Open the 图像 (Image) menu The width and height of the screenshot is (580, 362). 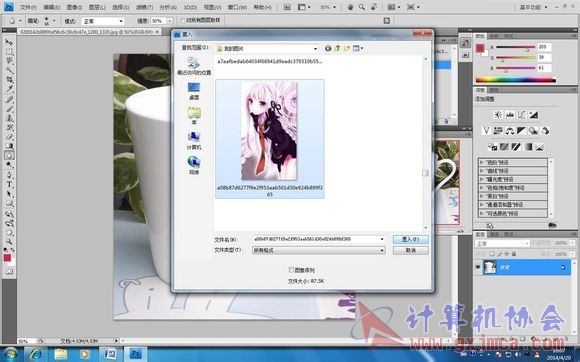(74, 7)
